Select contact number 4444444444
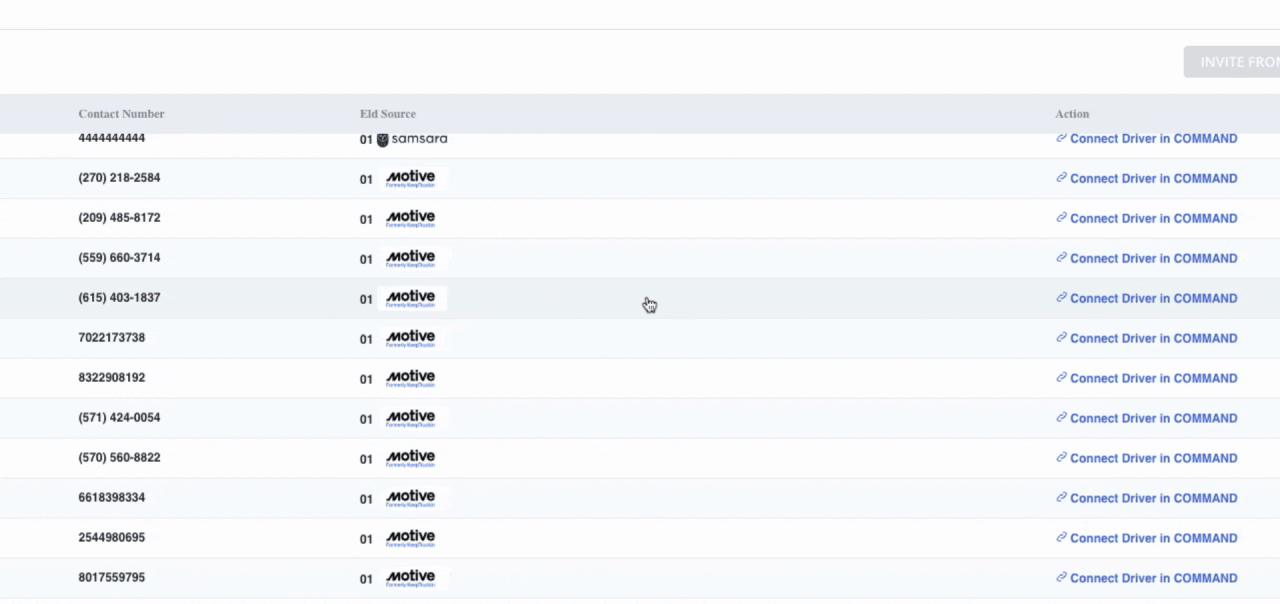This screenshot has height=604, width=1280. click(111, 138)
